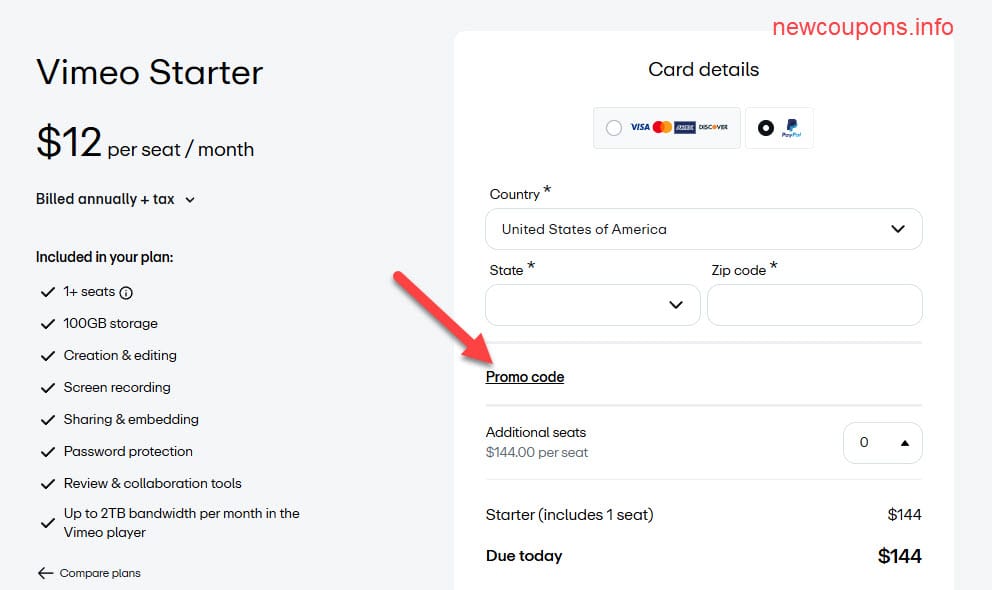The image size is (992, 590).
Task: Select the PayPal payment radio button
Action: pos(765,128)
